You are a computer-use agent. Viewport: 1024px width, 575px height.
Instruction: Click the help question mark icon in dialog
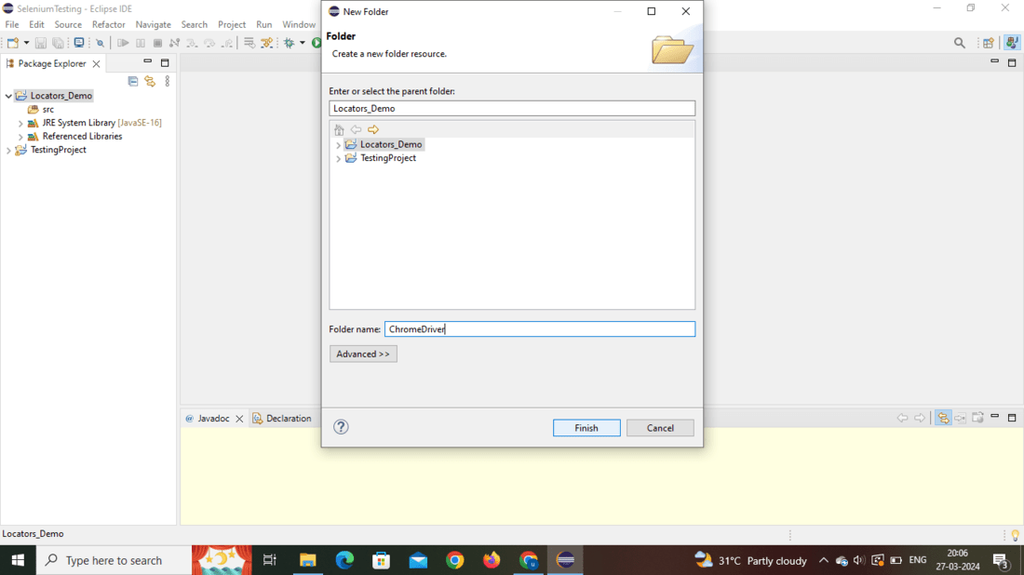[x=341, y=427]
